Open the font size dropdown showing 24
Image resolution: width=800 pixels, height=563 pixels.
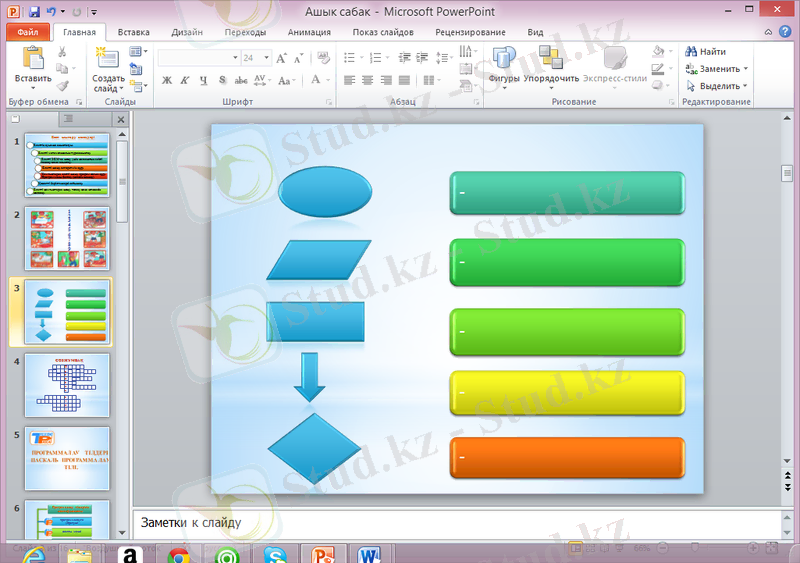pos(264,58)
